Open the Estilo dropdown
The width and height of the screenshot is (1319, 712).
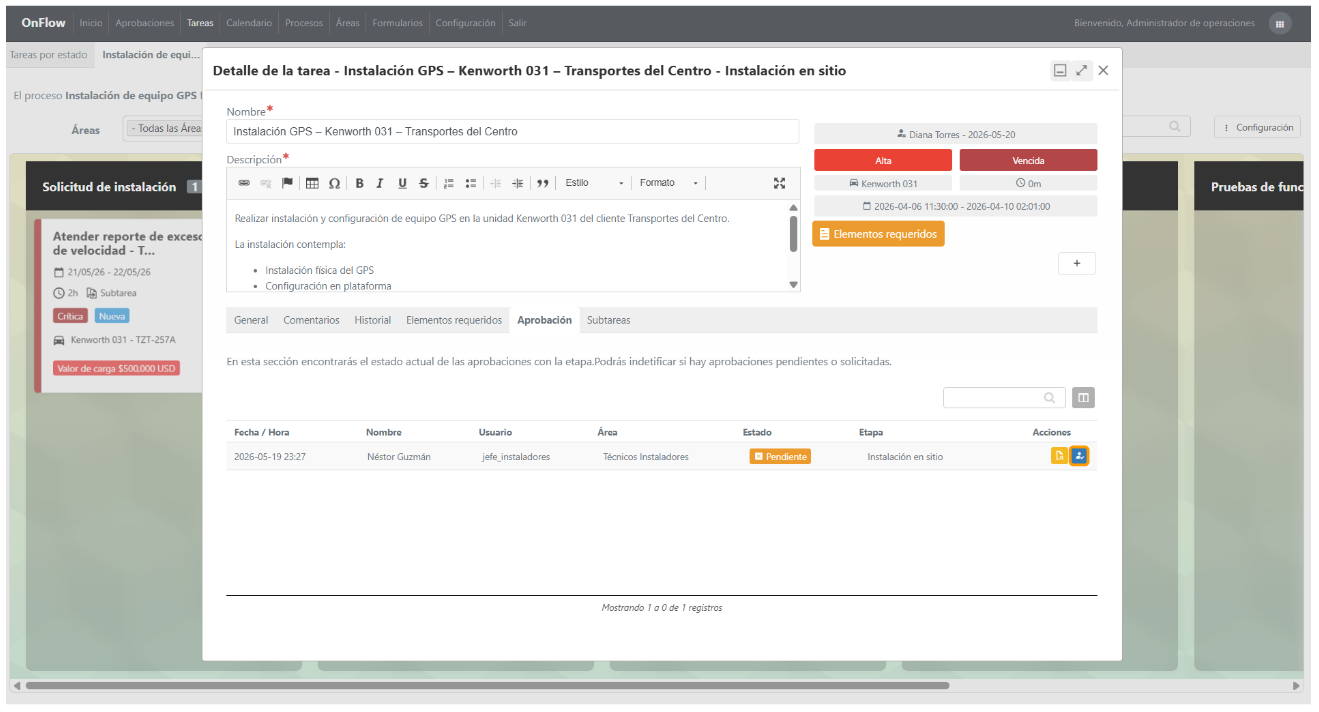[x=594, y=183]
